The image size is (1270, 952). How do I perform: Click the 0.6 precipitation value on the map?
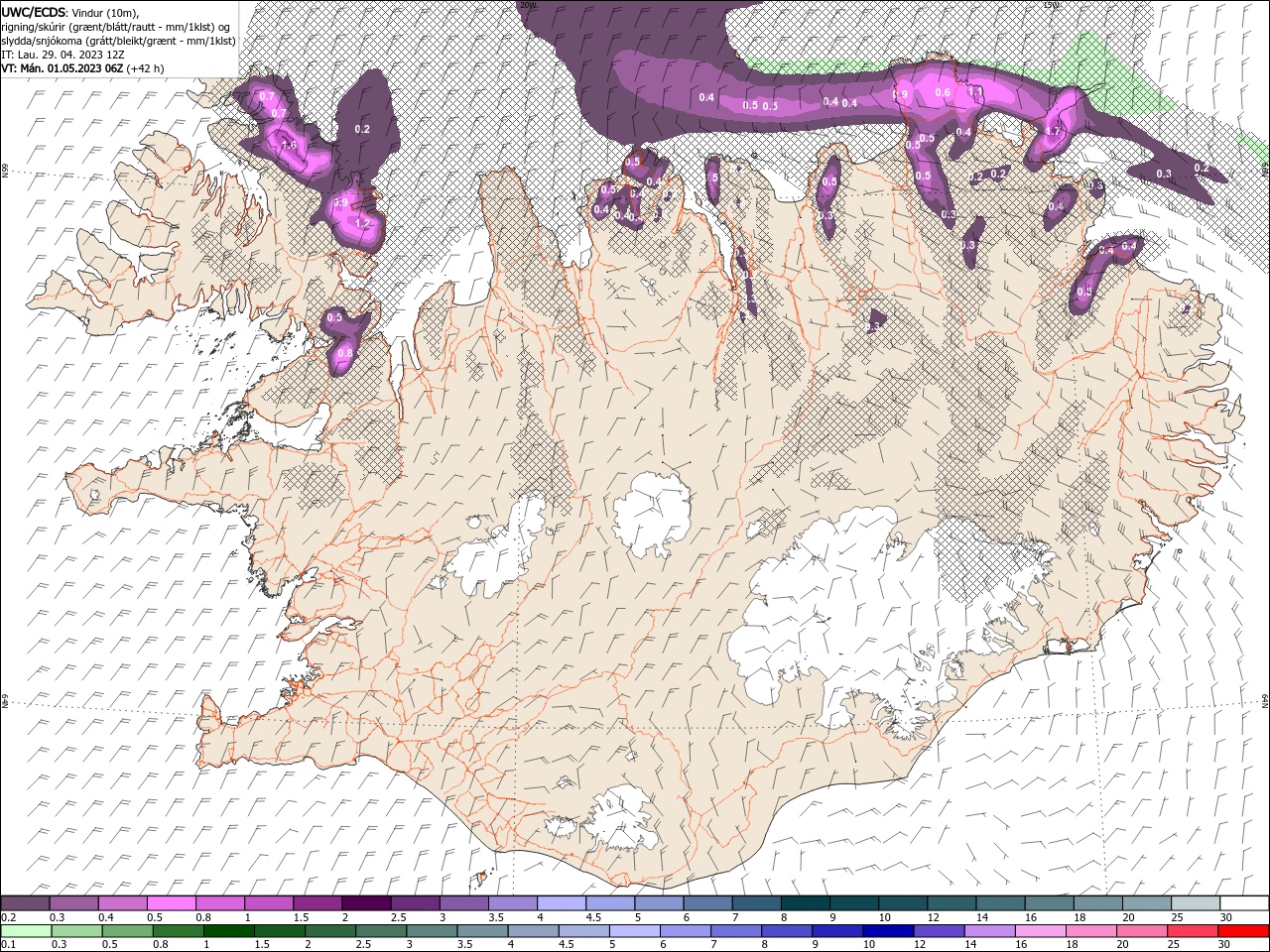[x=943, y=92]
